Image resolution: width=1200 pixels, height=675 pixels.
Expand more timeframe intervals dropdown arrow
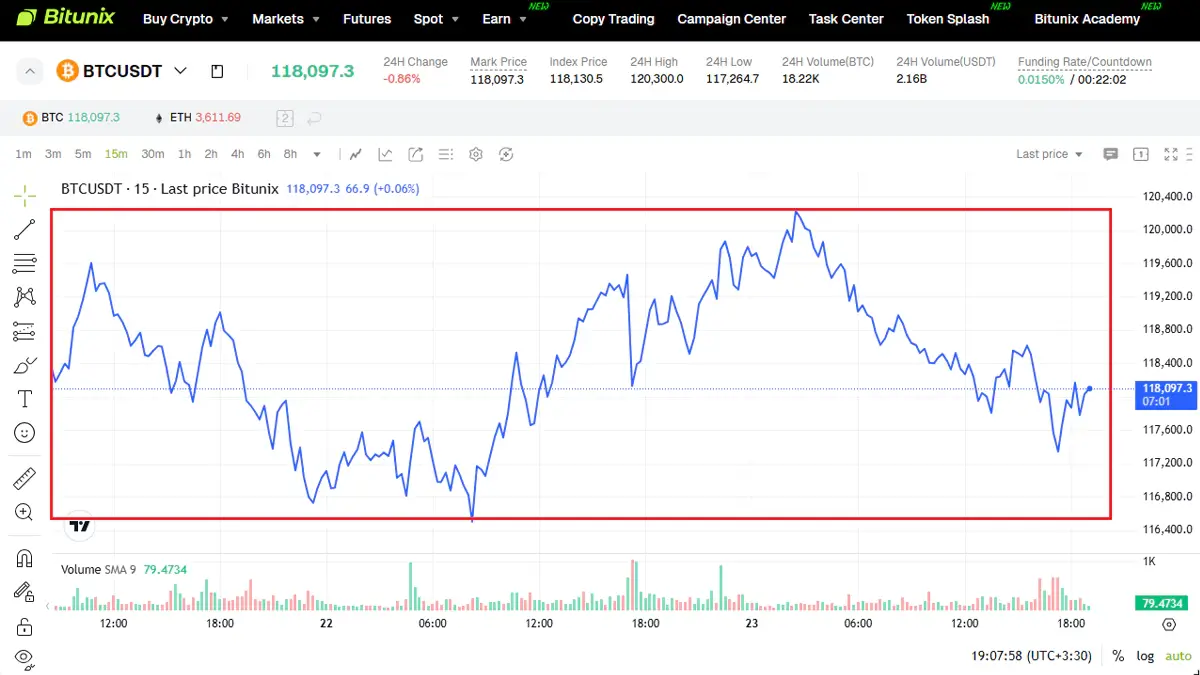(317, 154)
